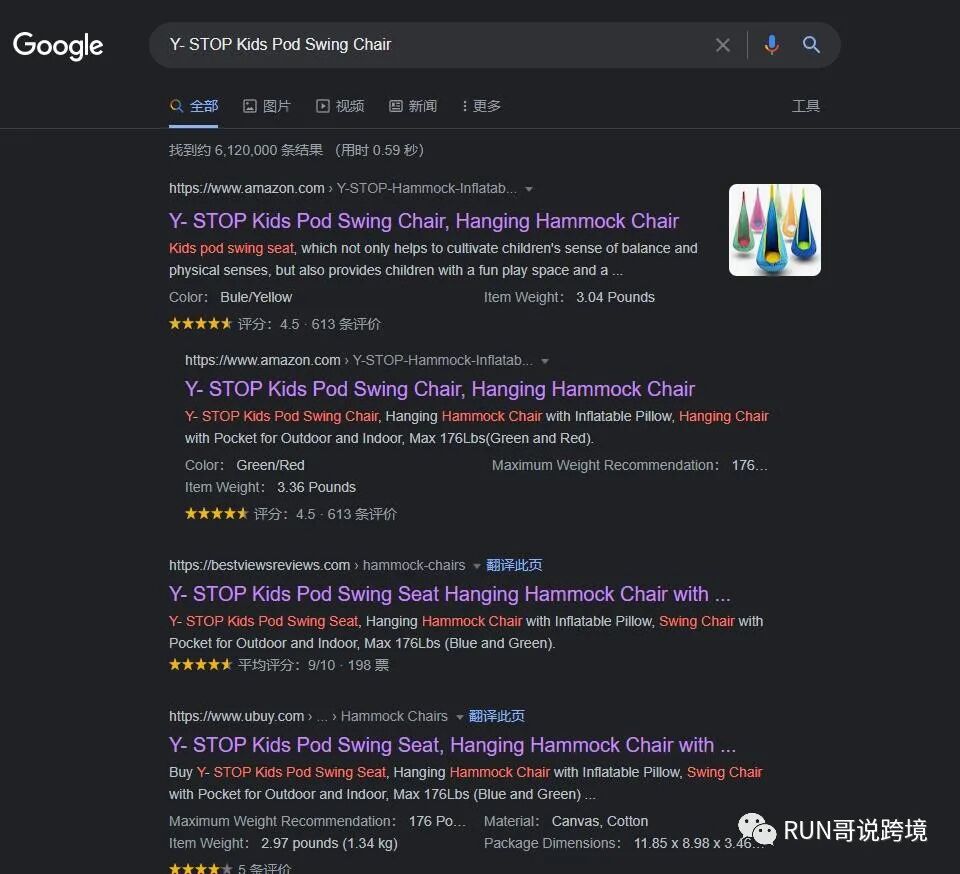The width and height of the screenshot is (960, 874).
Task: Open the dropdown arrow after the second Amazon URL
Action: (545, 360)
